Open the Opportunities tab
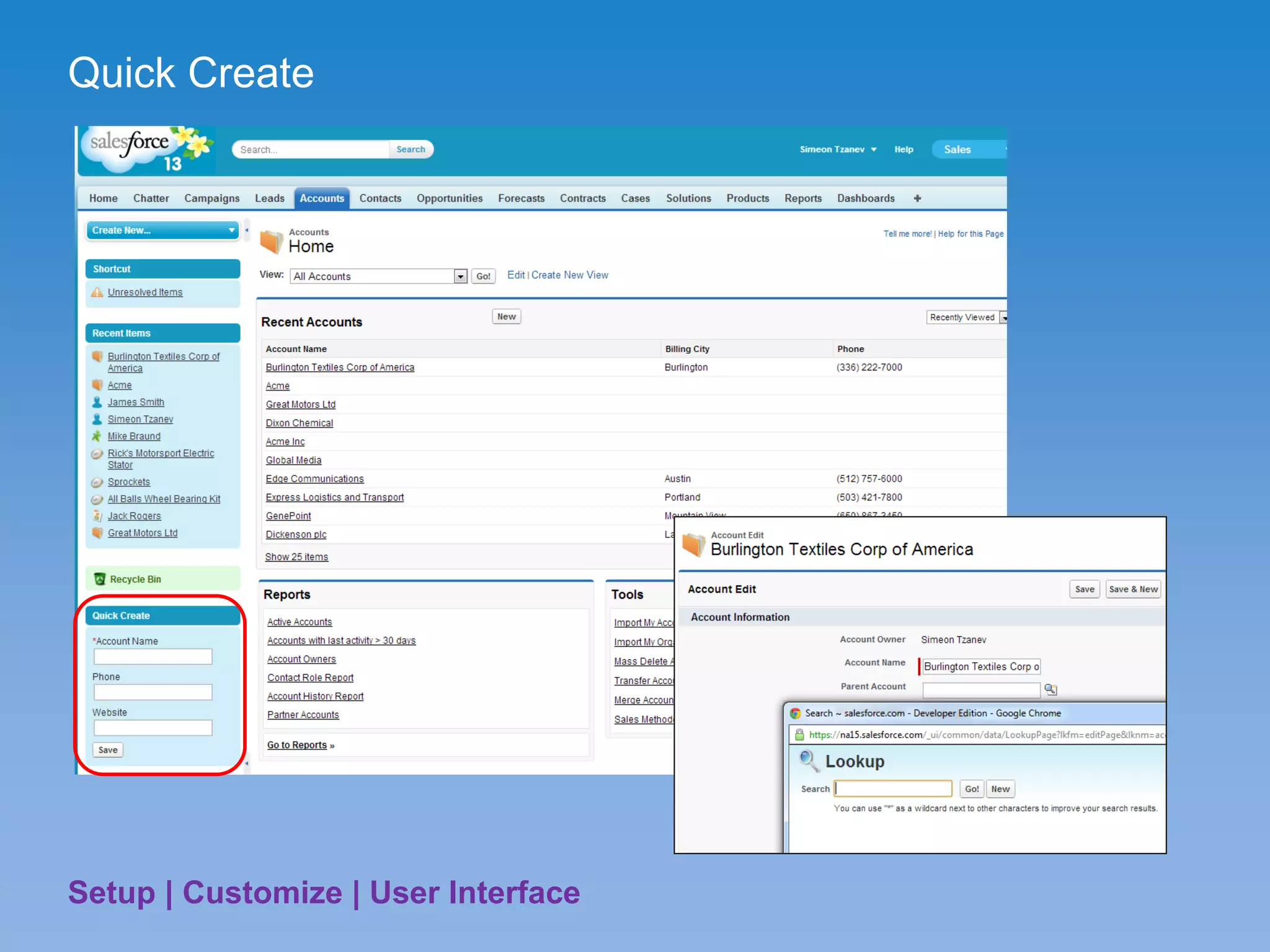The image size is (1270, 952). click(450, 198)
